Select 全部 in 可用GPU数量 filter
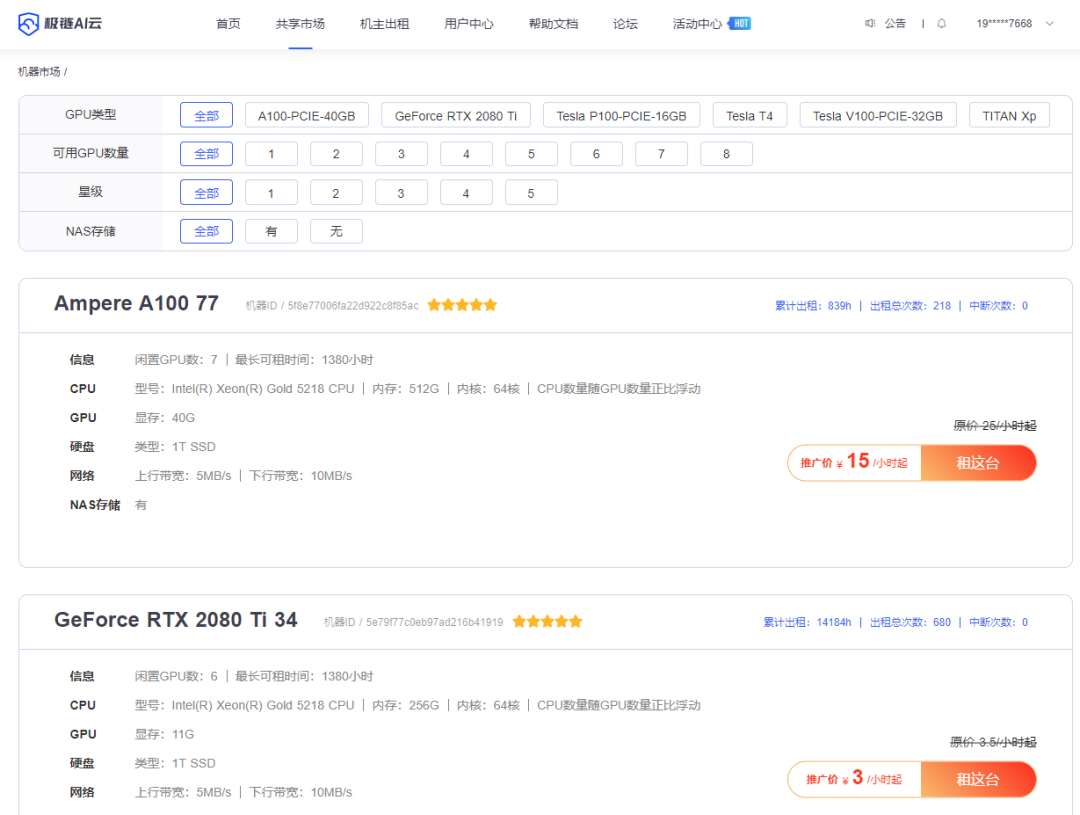Viewport: 1080px width, 815px height. coord(207,154)
